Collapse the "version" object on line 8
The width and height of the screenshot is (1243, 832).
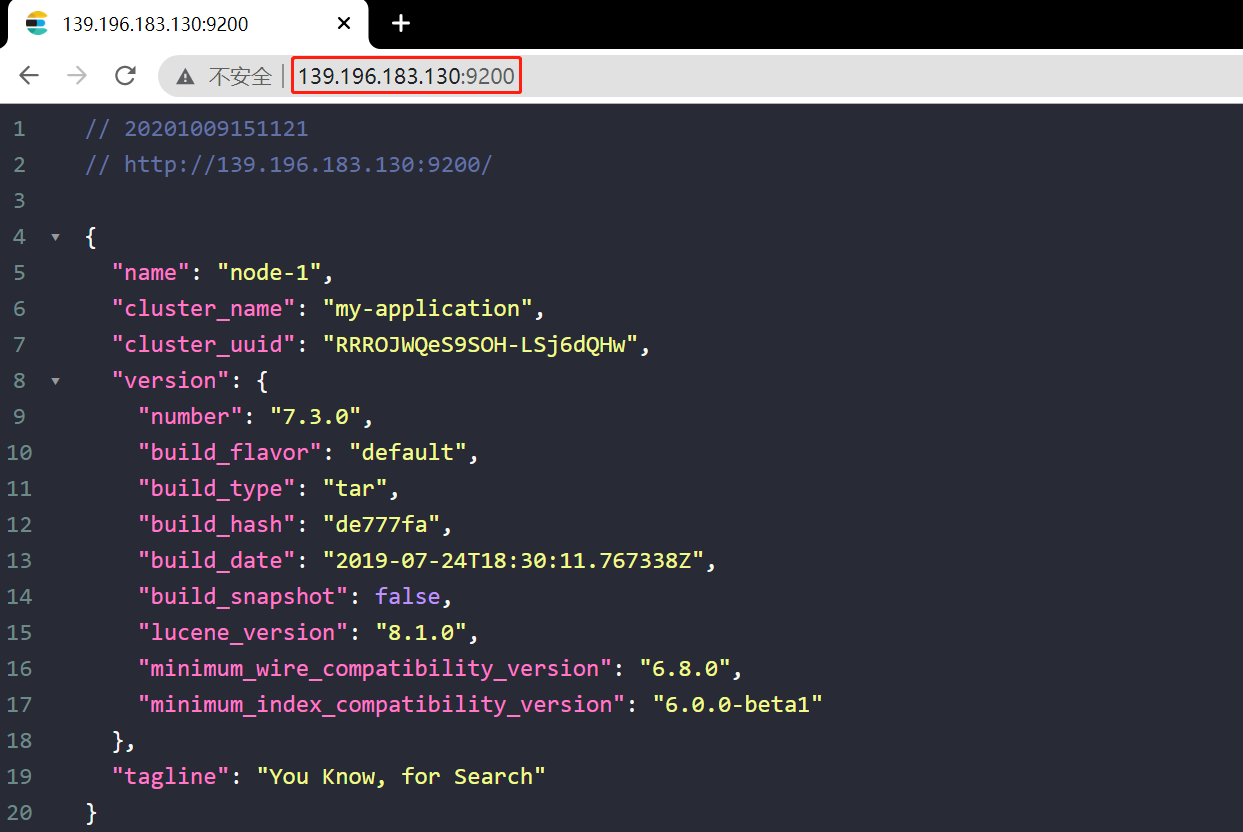[55, 382]
